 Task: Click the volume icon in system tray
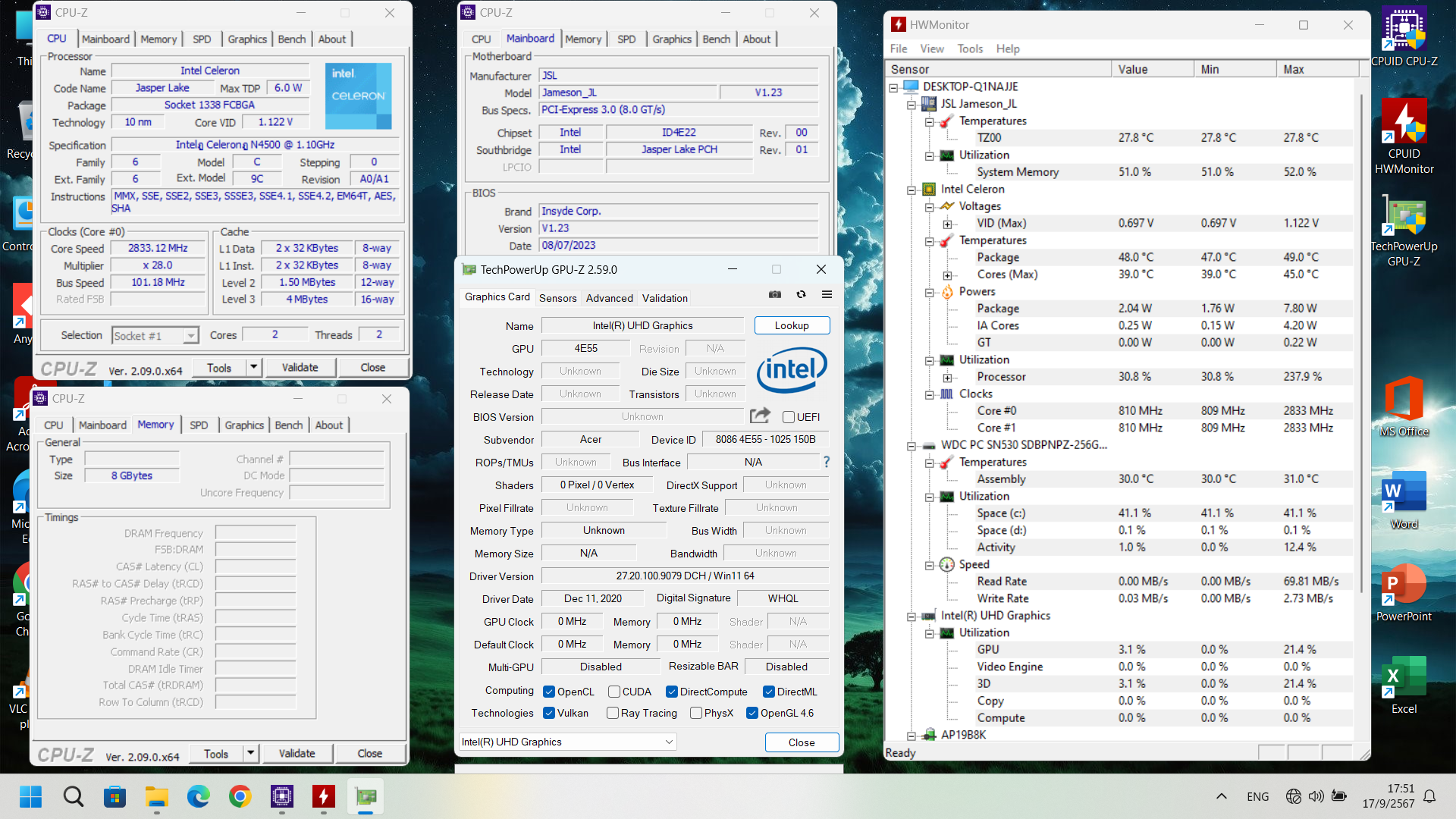click(1316, 796)
